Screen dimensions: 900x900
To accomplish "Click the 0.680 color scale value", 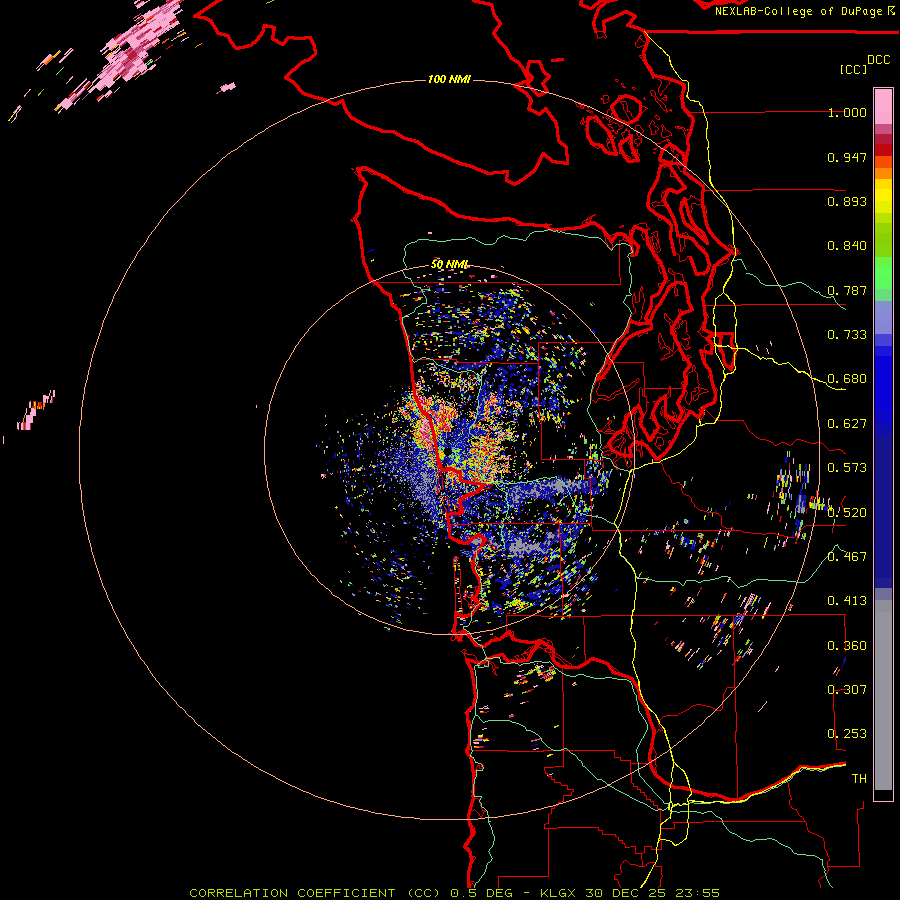I will click(847, 379).
